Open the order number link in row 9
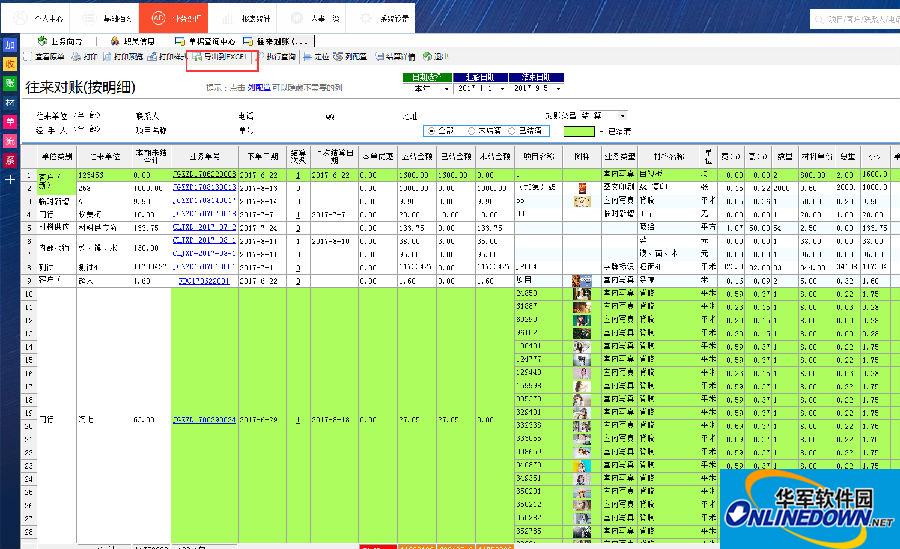Image resolution: width=900 pixels, height=549 pixels. click(x=206, y=281)
